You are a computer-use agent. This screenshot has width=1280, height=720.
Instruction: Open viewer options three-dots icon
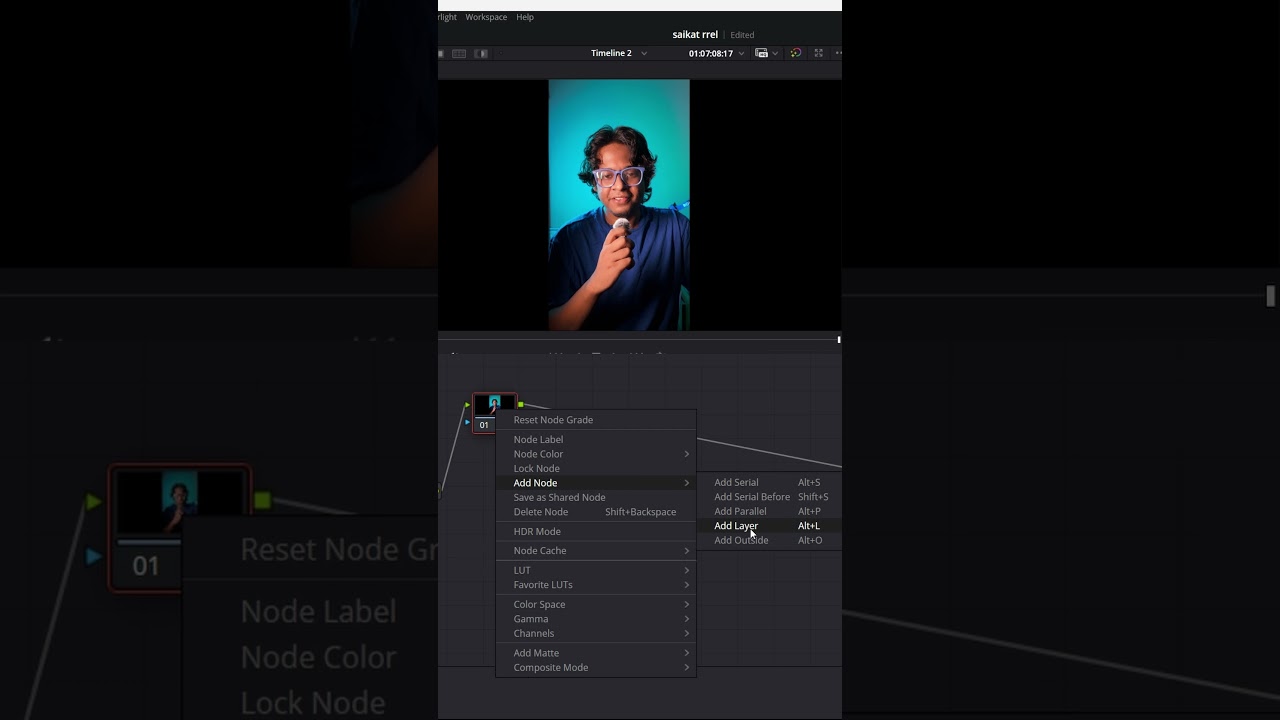pyautogui.click(x=838, y=53)
